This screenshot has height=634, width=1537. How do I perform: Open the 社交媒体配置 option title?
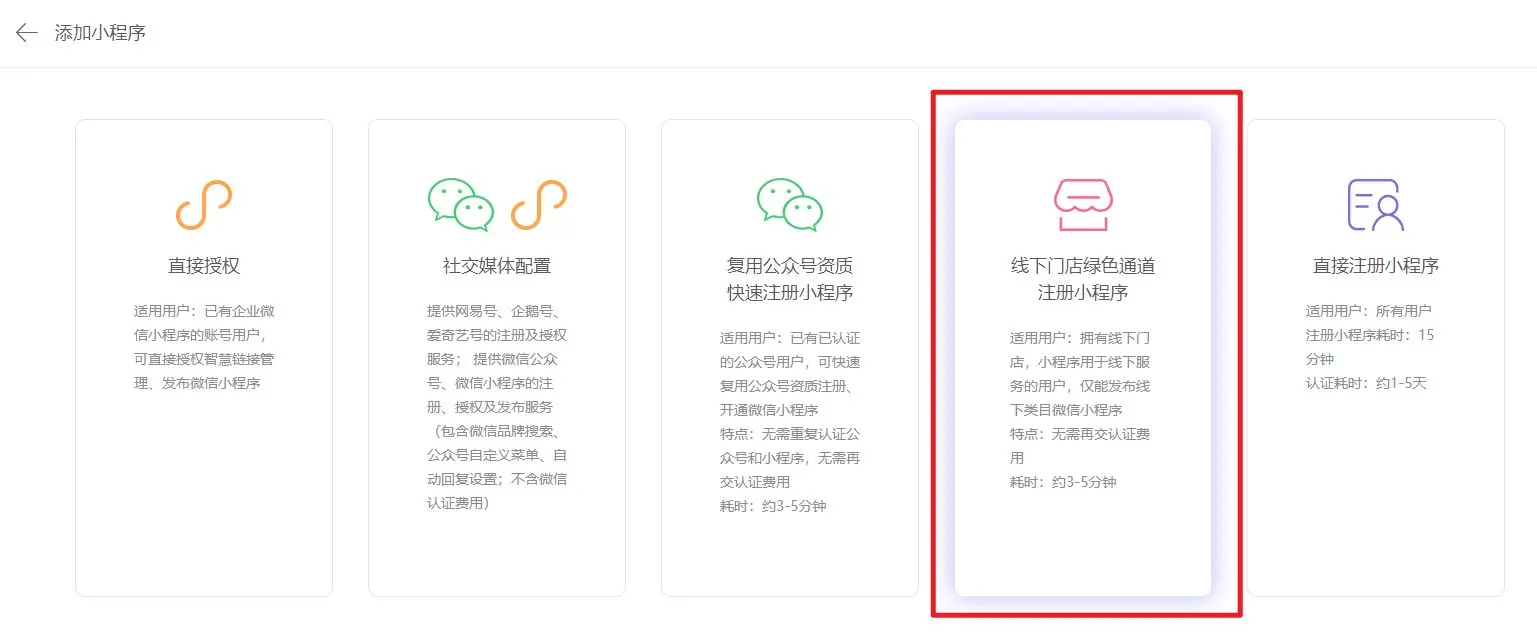coord(497,266)
